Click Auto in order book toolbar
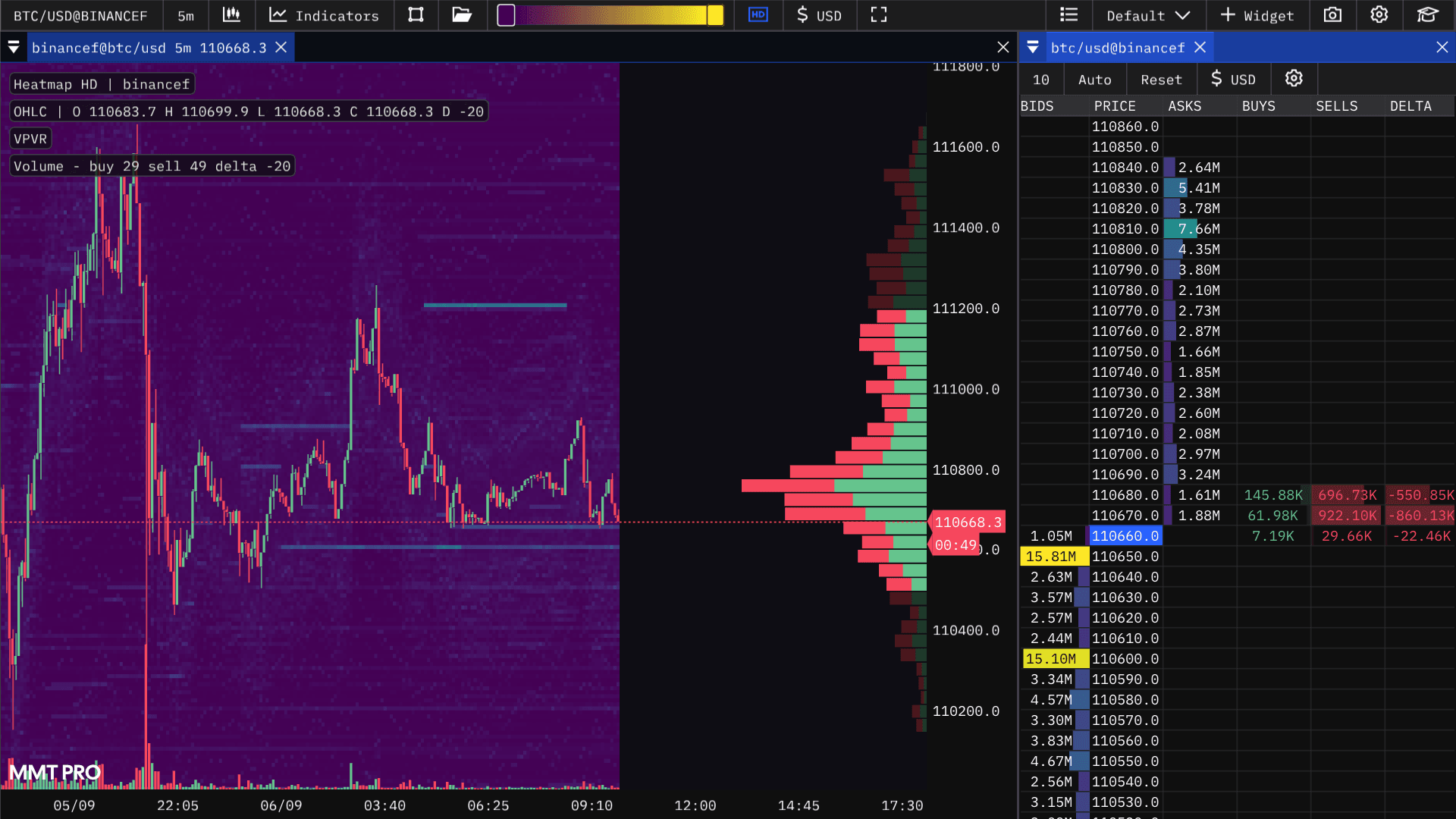Screen dimensions: 1456x819 (x=1094, y=80)
